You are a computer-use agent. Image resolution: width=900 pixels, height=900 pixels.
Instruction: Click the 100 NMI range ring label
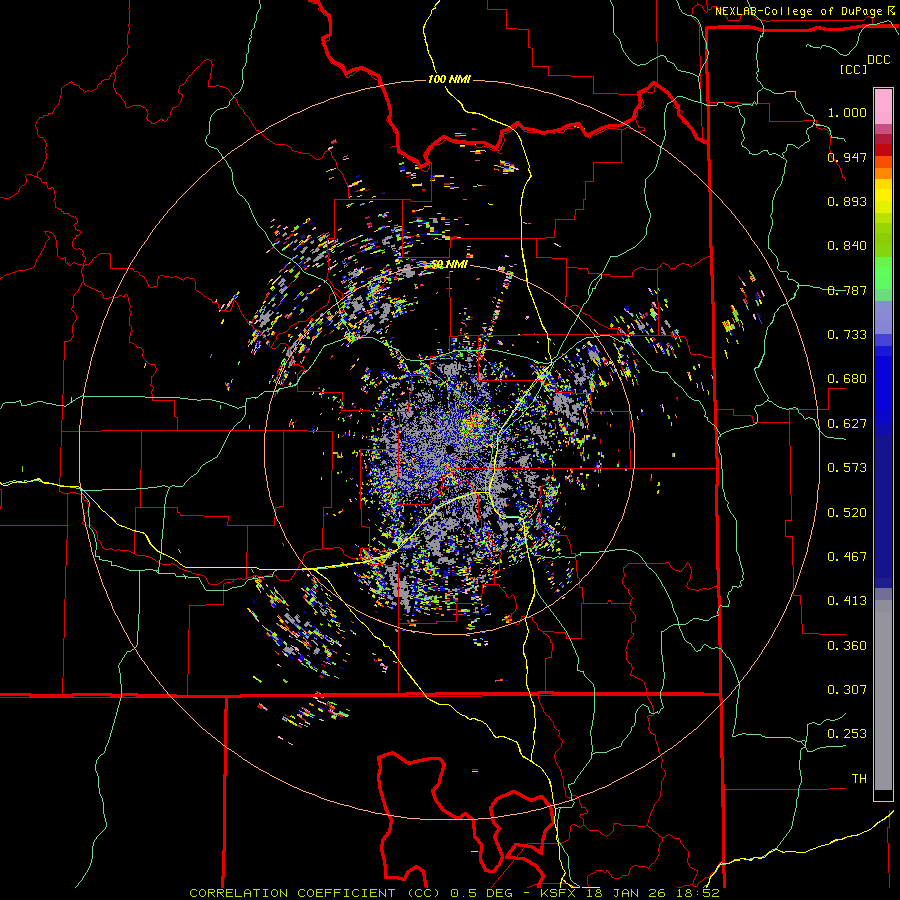coord(449,79)
